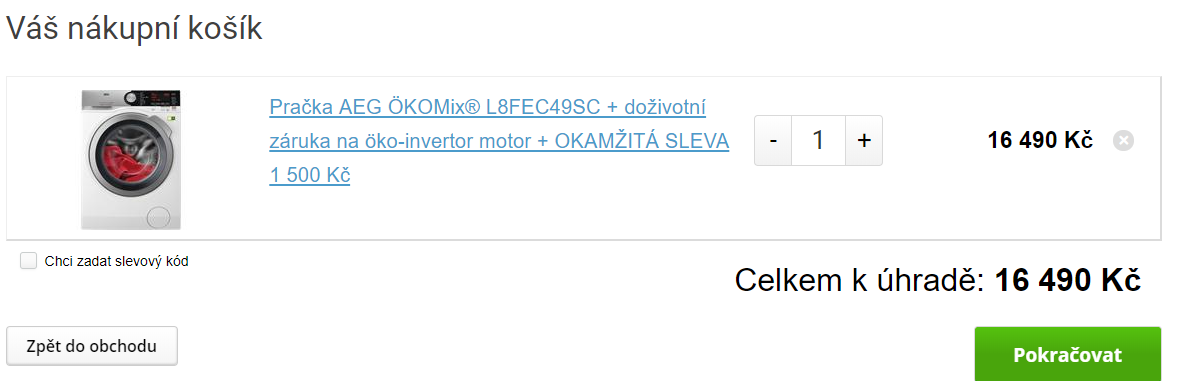
Task: Select the 'Chci zadat slevový kód' label text
Action: 116,262
